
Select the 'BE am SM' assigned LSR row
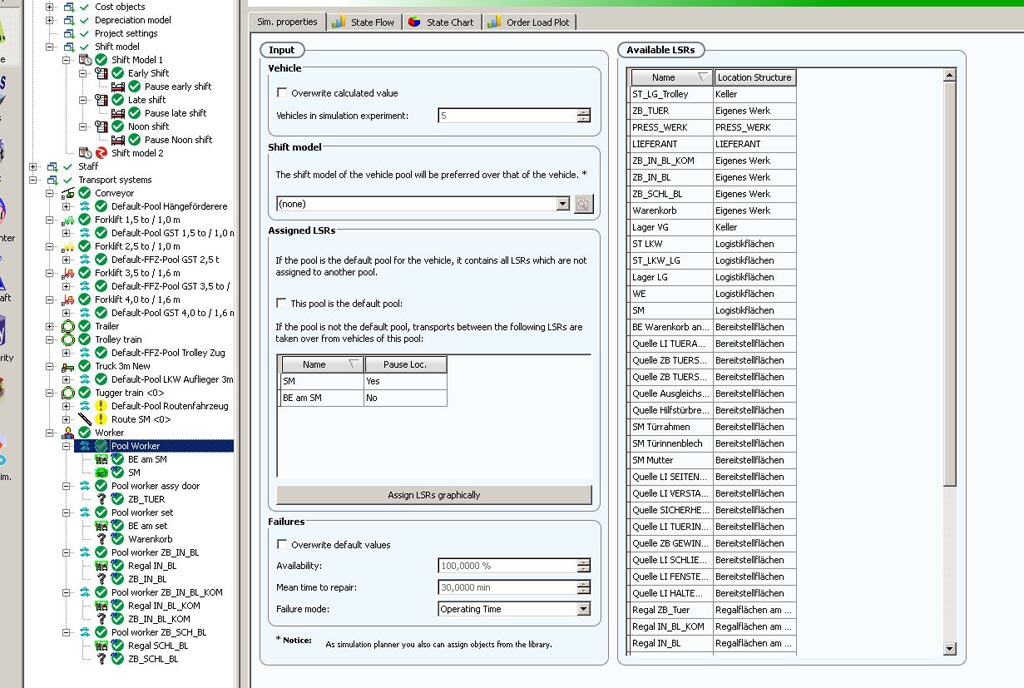coord(364,398)
